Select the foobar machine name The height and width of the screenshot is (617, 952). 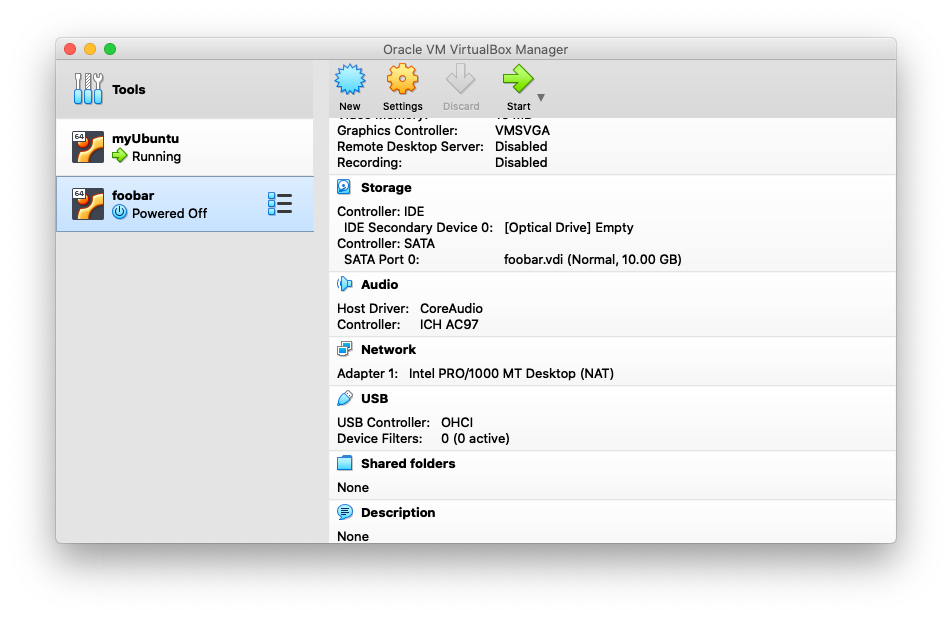pyautogui.click(x=133, y=196)
